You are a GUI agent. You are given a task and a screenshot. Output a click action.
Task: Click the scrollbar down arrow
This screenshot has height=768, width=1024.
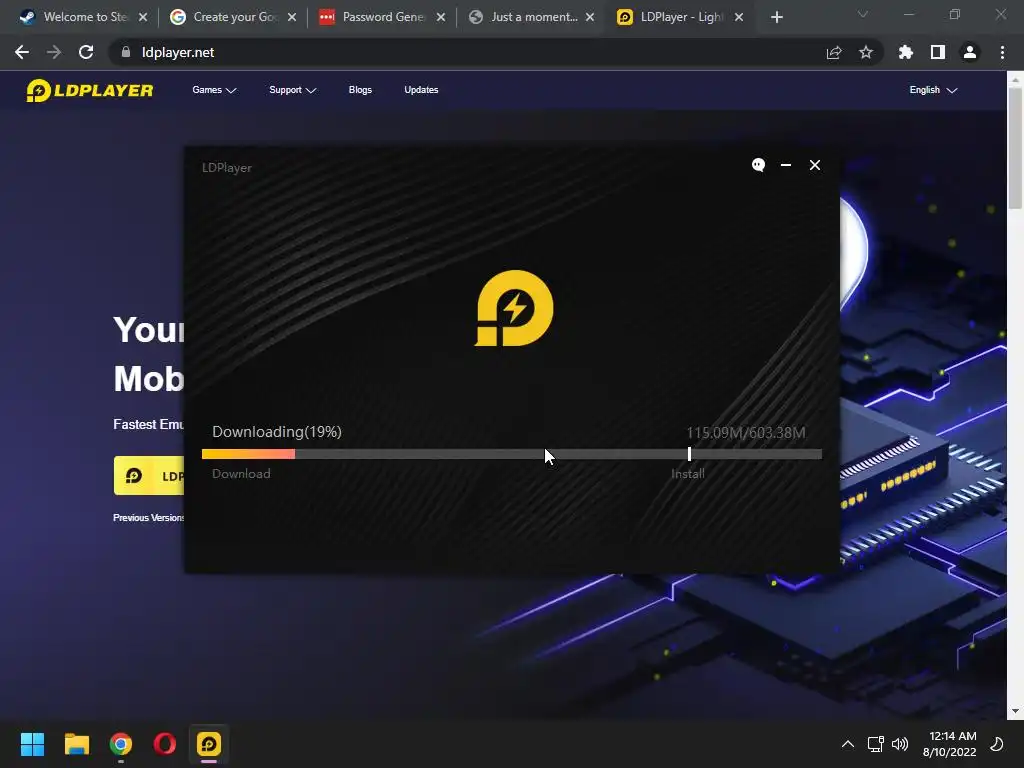coord(1015,711)
